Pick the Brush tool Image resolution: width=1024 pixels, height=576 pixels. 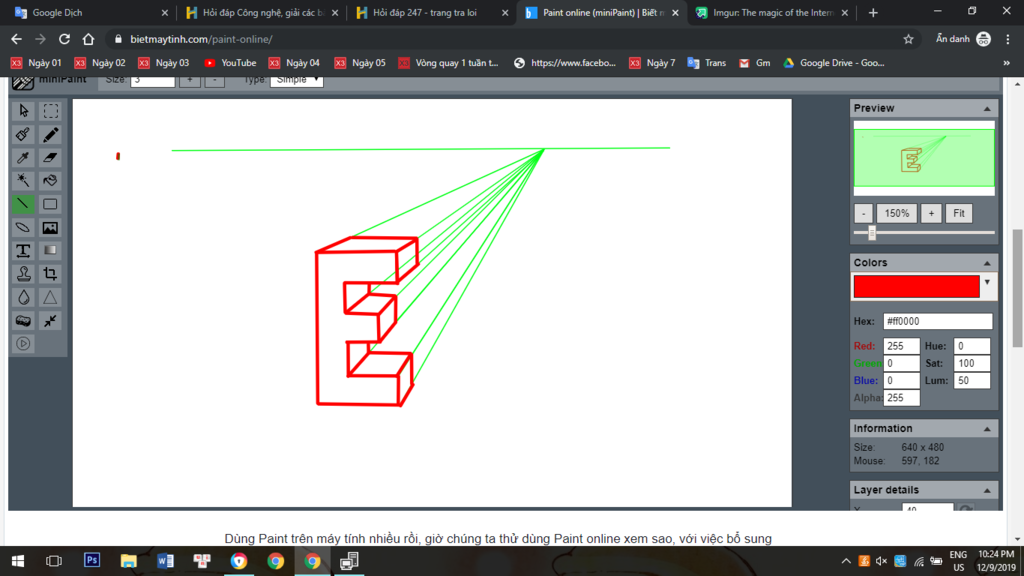click(24, 135)
